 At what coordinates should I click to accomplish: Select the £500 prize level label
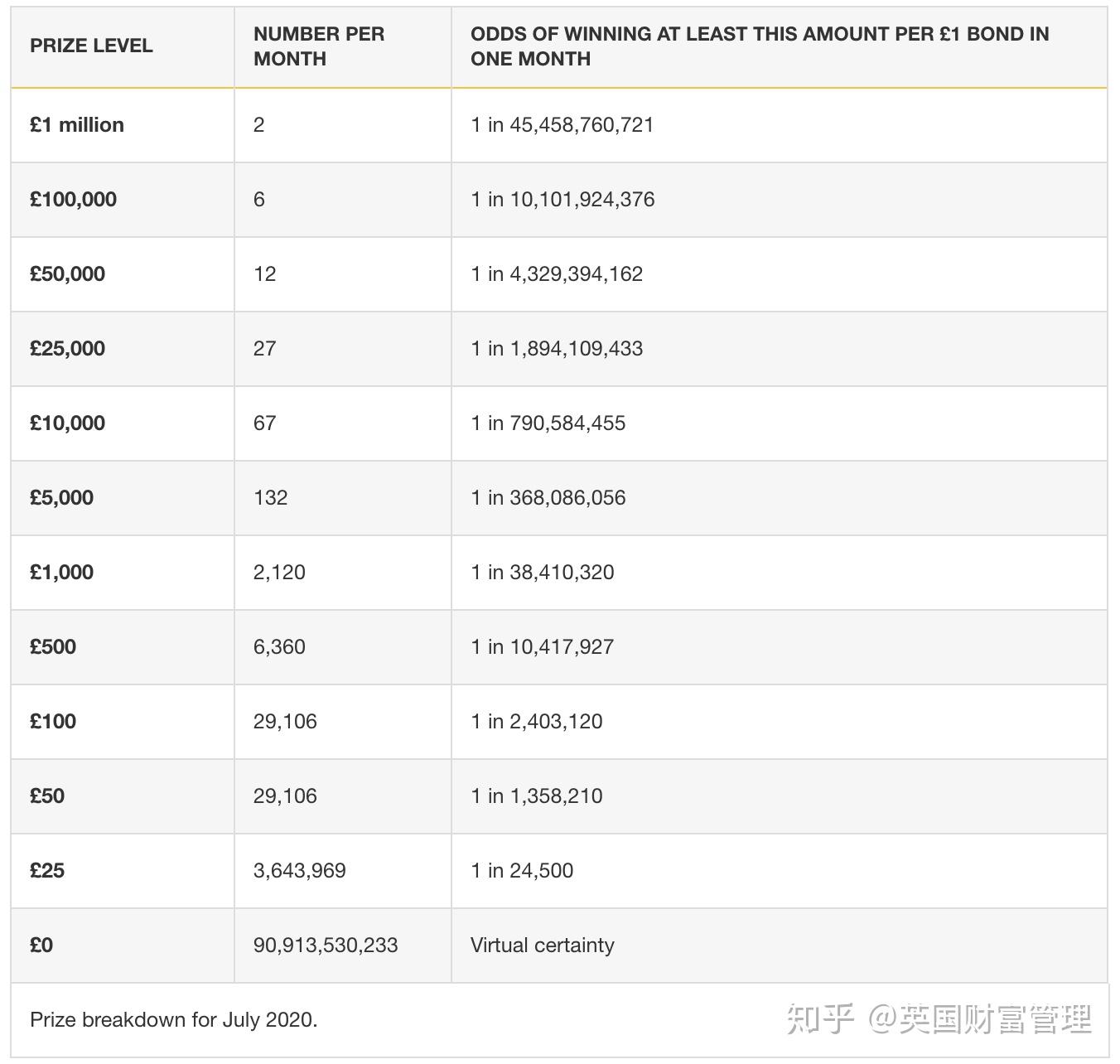pos(51,646)
